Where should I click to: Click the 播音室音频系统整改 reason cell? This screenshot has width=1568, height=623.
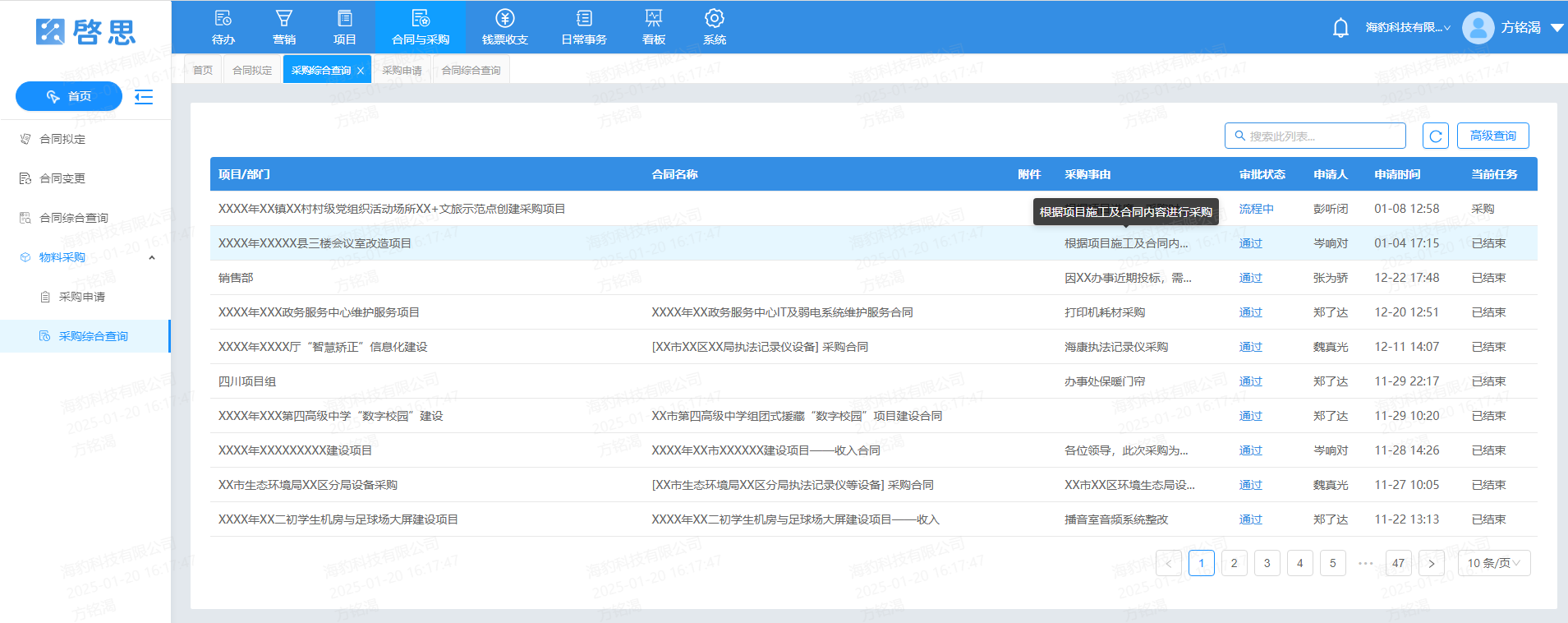click(x=1116, y=519)
